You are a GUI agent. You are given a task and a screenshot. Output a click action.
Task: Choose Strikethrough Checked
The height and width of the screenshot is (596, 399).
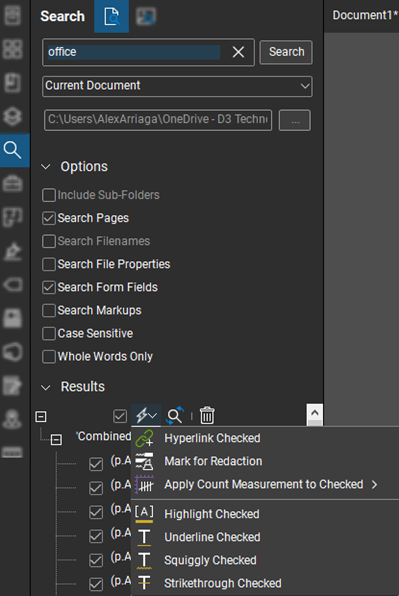(265, 583)
